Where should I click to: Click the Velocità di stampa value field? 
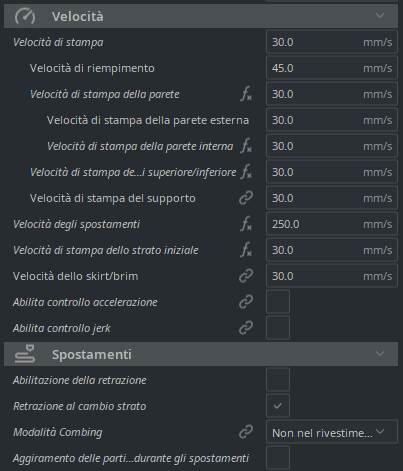(332, 42)
